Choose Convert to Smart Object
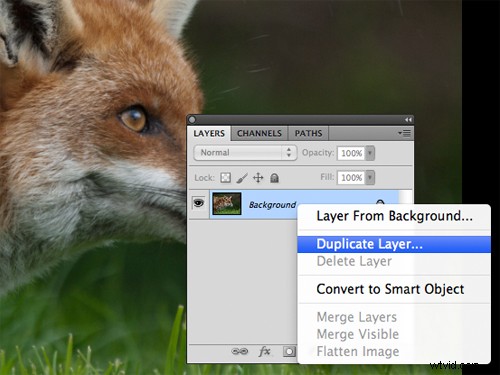 point(394,289)
